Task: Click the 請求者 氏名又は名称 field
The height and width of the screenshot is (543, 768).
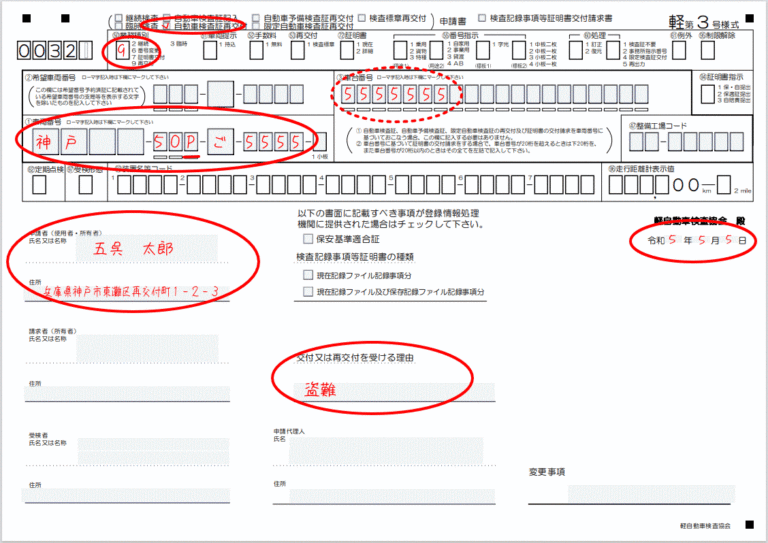Action: (147, 349)
